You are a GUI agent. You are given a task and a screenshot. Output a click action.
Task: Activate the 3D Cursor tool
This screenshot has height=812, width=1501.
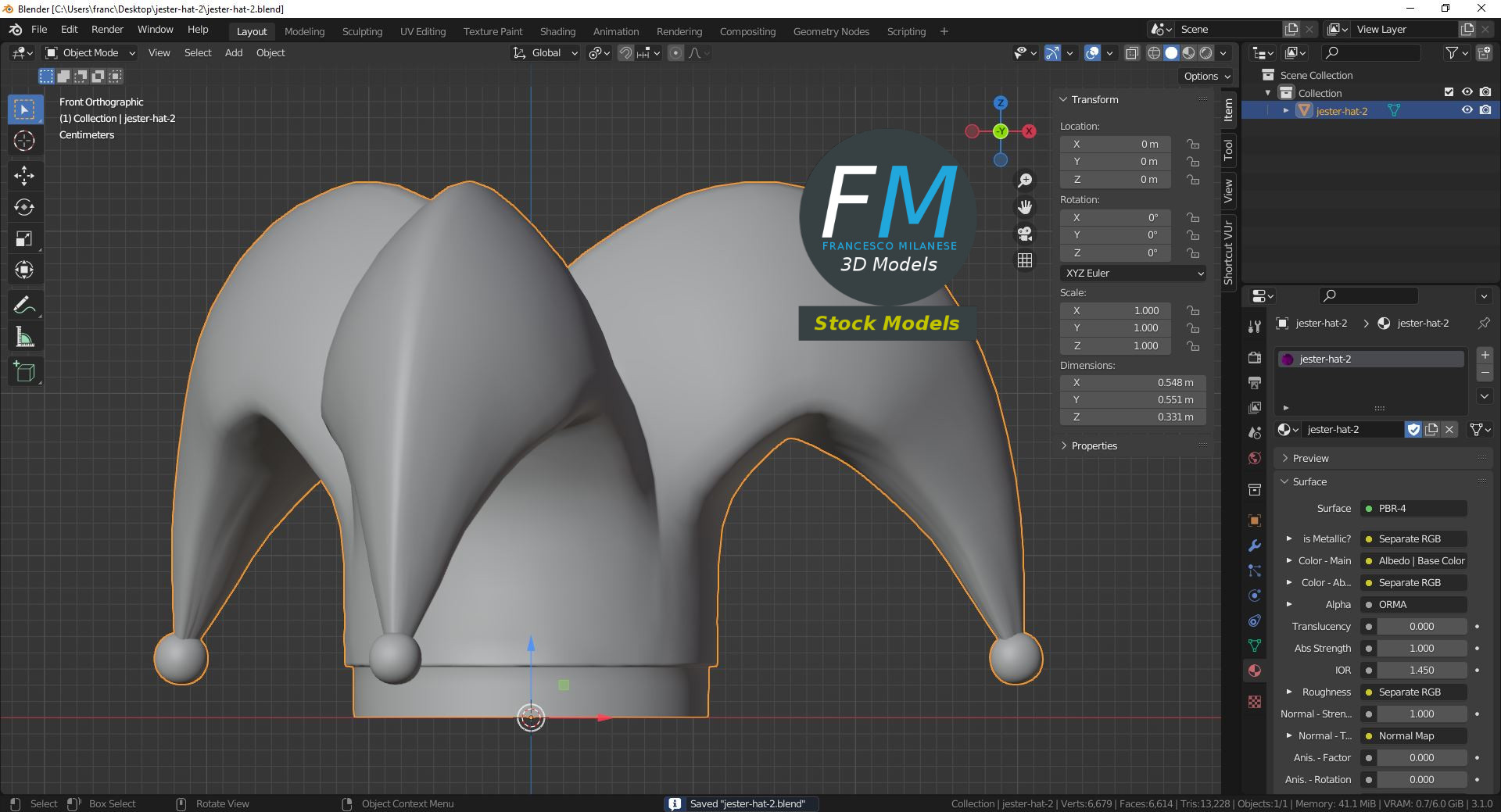[24, 141]
